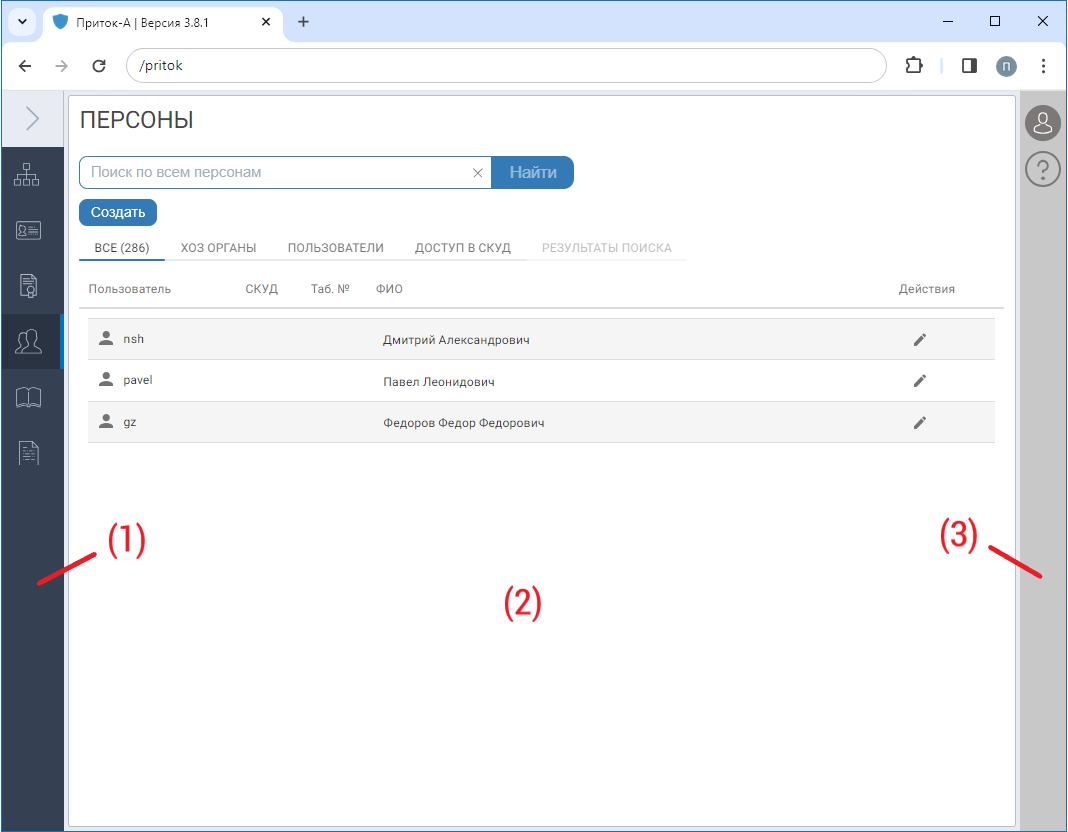The image size is (1068, 832).
Task: Select the Федоров Федор Федорович name cell
Action: pyautogui.click(x=463, y=423)
